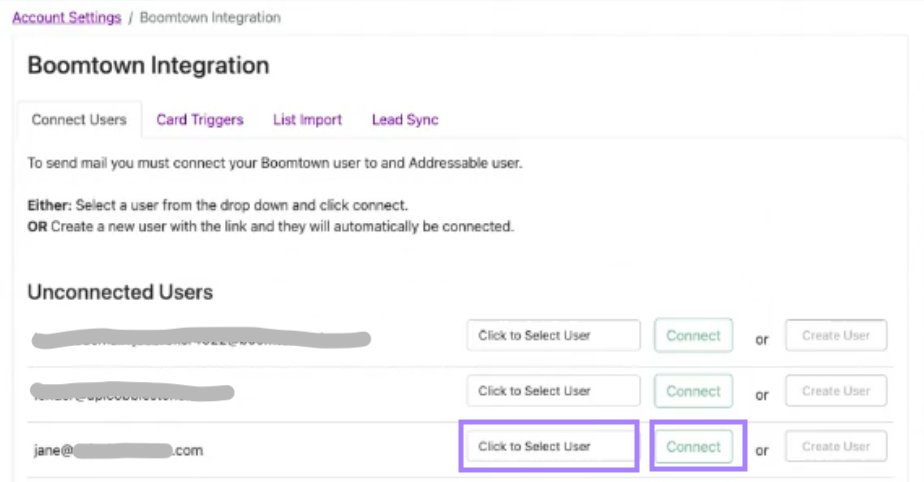The width and height of the screenshot is (924, 482).
Task: Open the Account Settings breadcrumb link
Action: pos(66,18)
